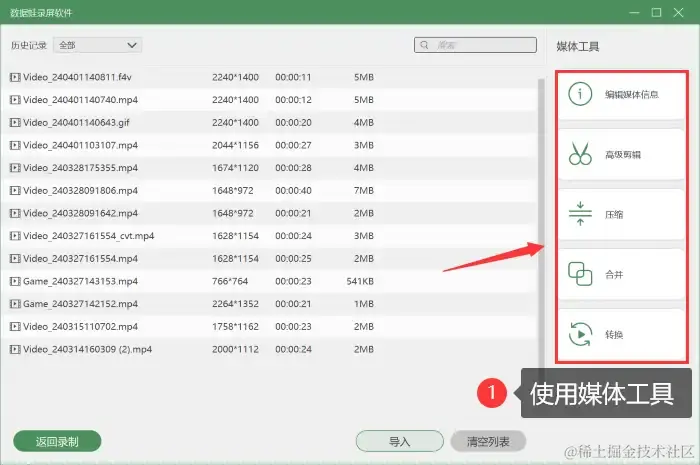The width and height of the screenshot is (700, 465).
Task: Click the 541KB file size
Action: tap(360, 281)
